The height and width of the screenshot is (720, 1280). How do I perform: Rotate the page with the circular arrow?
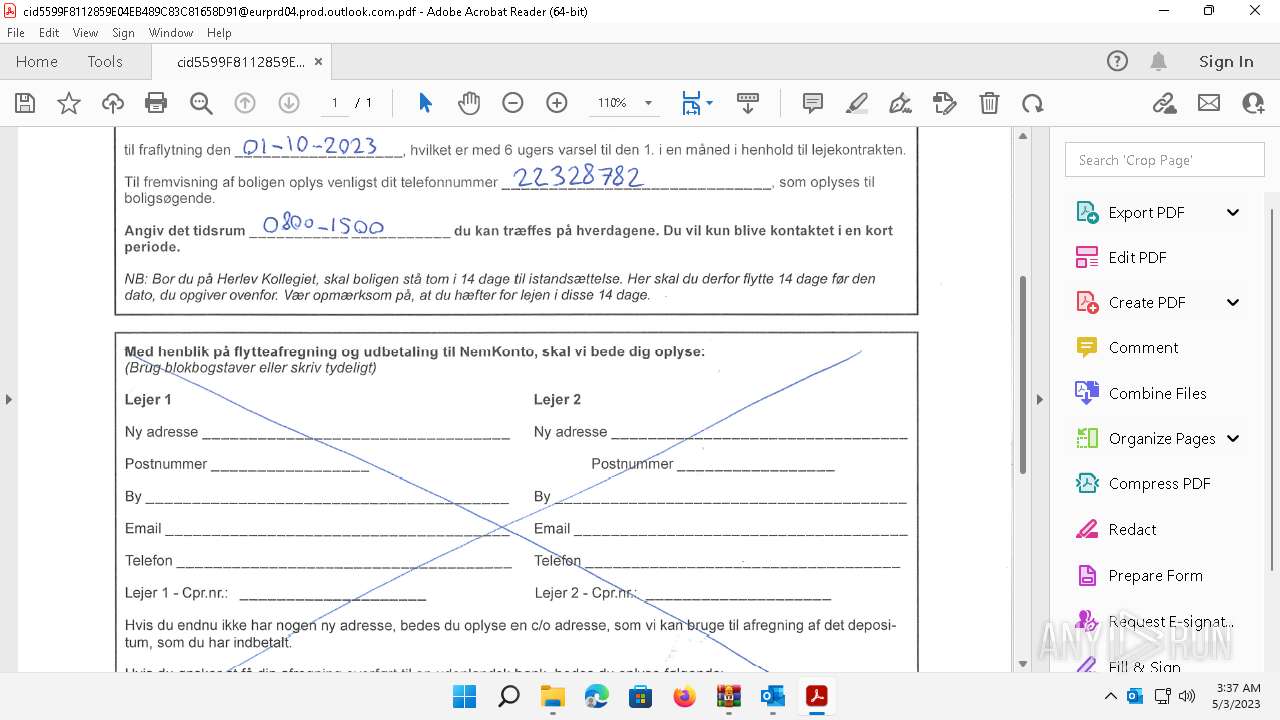pyautogui.click(x=1033, y=103)
